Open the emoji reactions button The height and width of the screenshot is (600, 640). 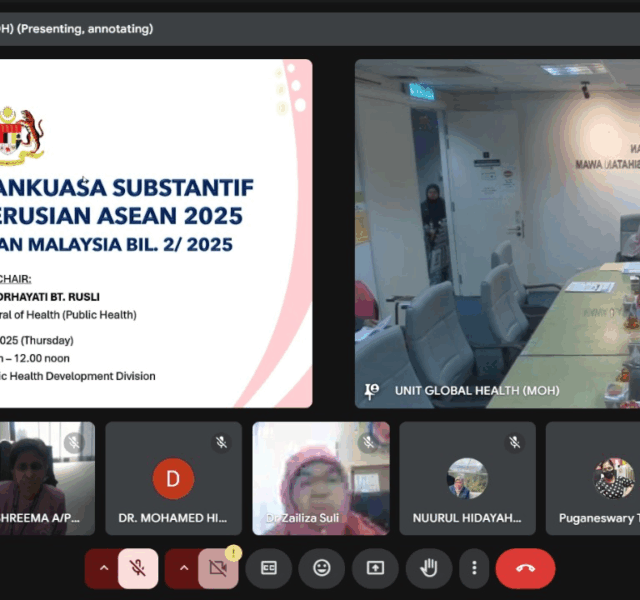click(x=322, y=568)
